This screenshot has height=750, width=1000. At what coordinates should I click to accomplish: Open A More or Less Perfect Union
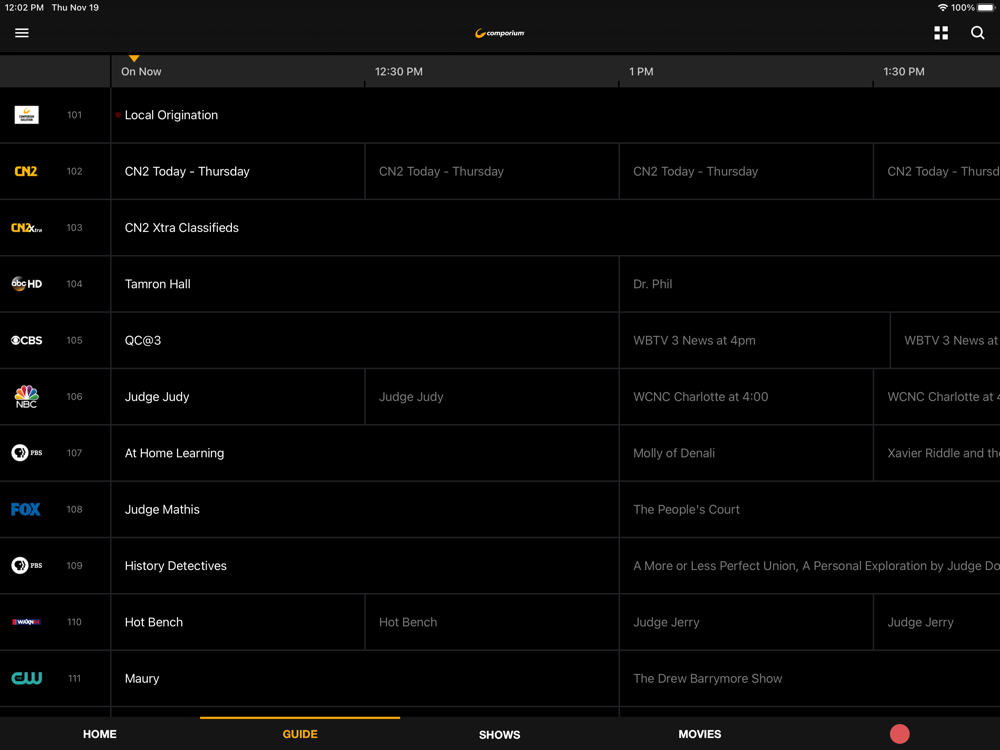810,566
